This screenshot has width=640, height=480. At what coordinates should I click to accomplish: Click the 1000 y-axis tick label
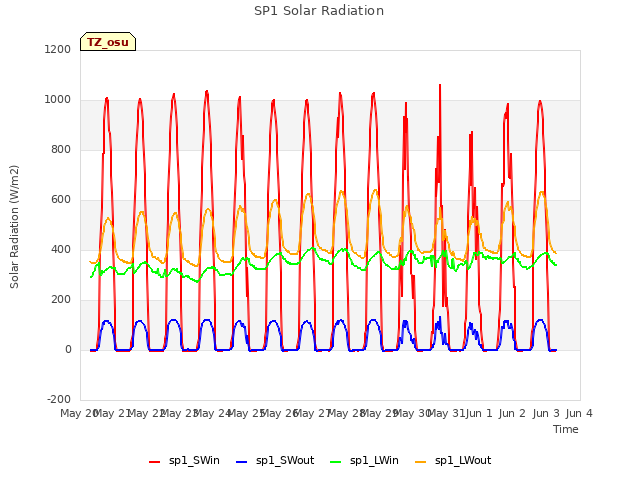58,100
